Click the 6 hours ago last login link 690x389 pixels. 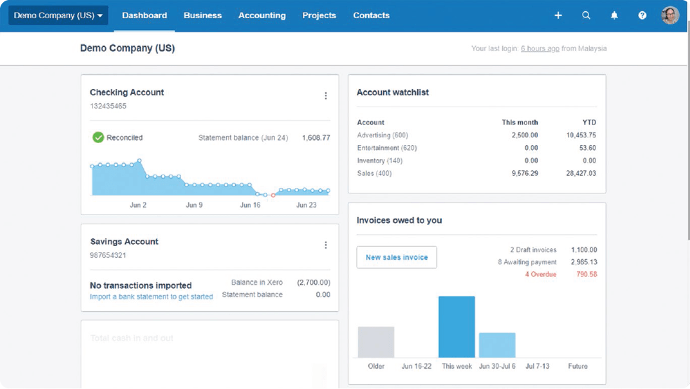point(540,48)
